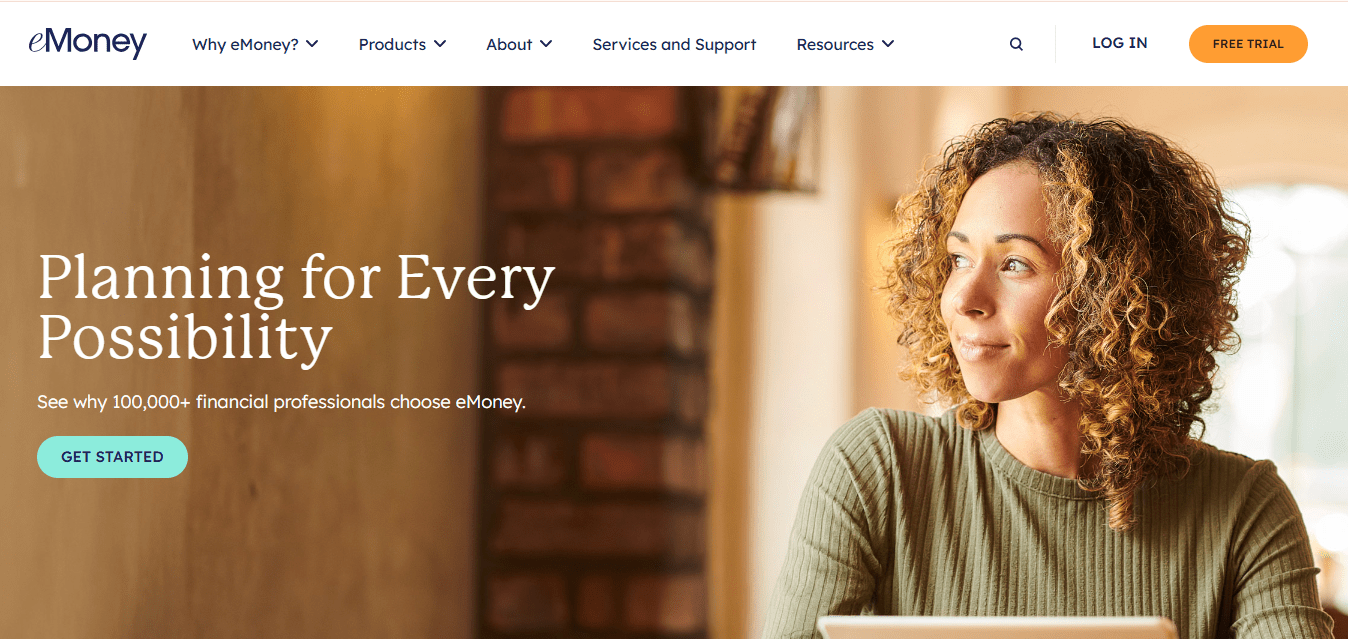
Task: Expand the About chevron arrow
Action: pyautogui.click(x=546, y=44)
